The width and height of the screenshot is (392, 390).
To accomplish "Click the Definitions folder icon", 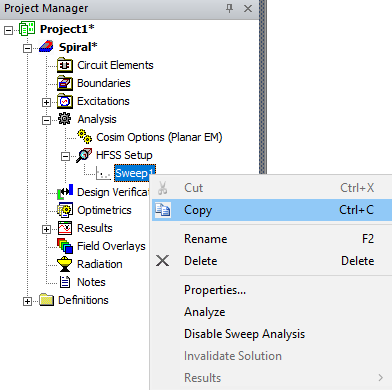I will coord(46,300).
